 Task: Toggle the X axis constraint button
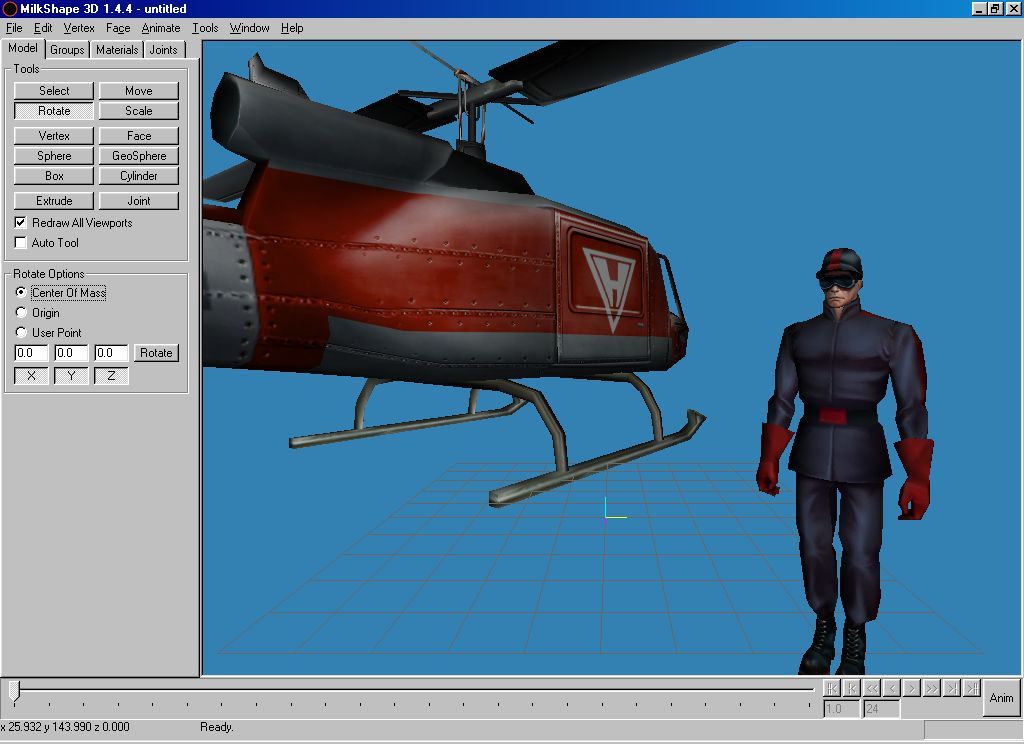coord(31,376)
